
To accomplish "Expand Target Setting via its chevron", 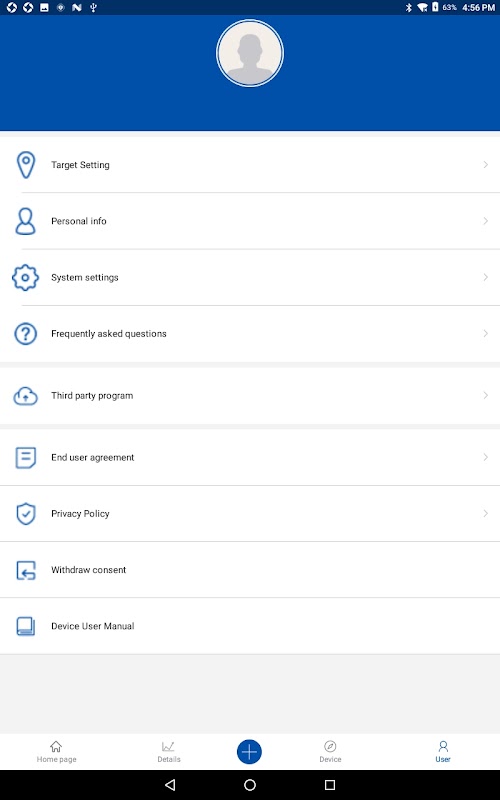I will coord(486,165).
